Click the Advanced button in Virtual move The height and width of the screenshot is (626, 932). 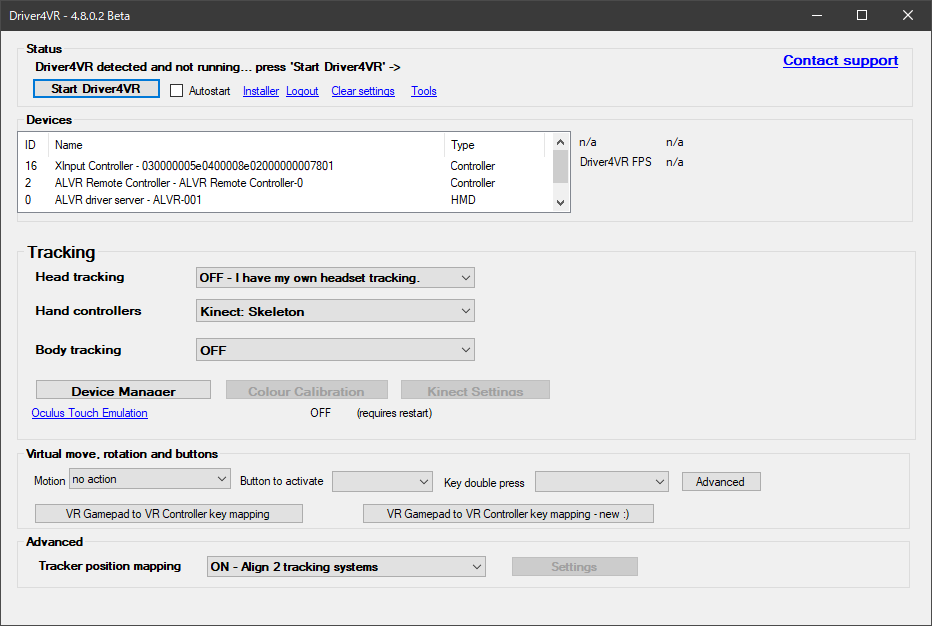point(721,482)
